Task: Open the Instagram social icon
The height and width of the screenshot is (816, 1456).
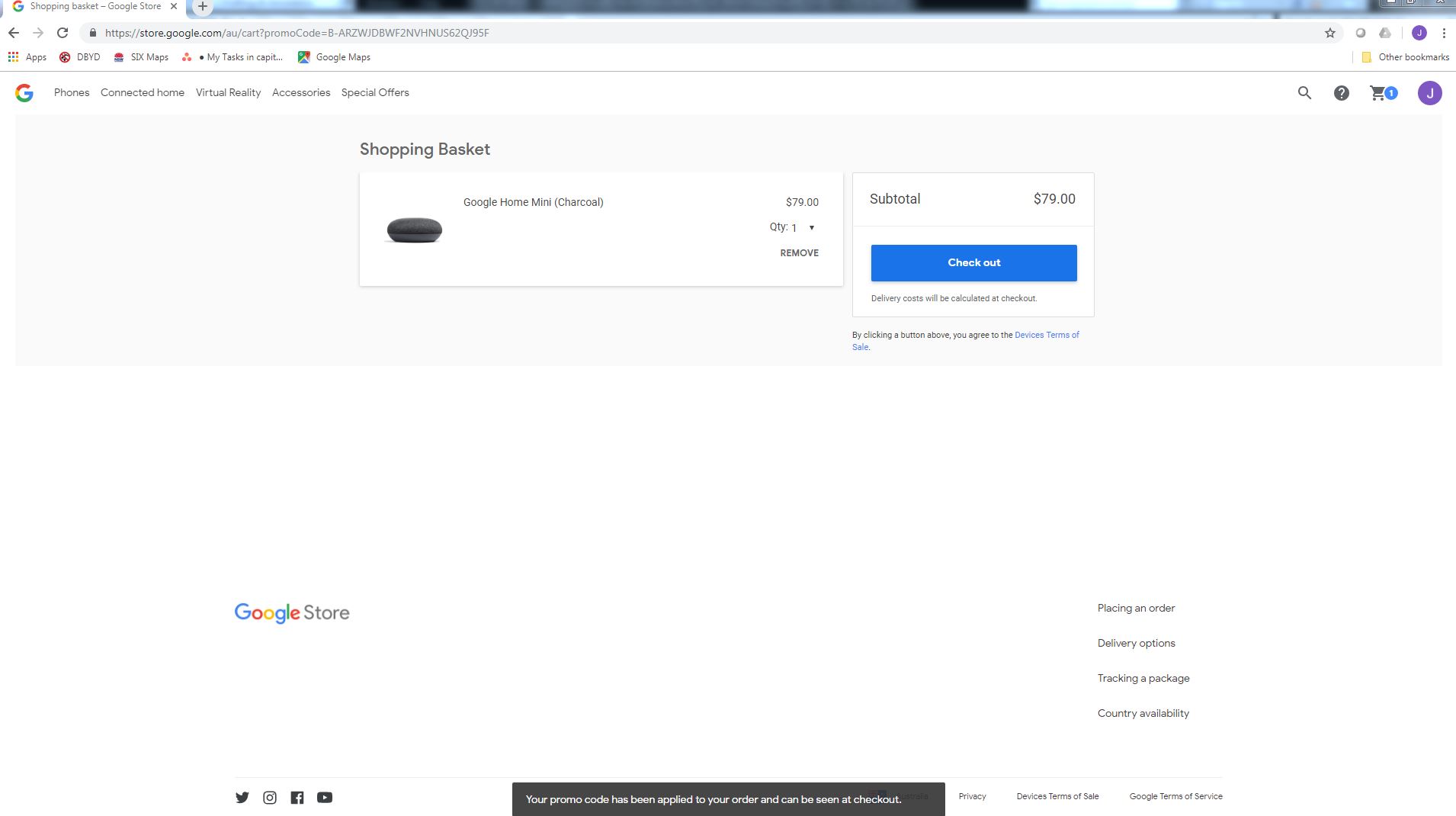Action: [270, 797]
